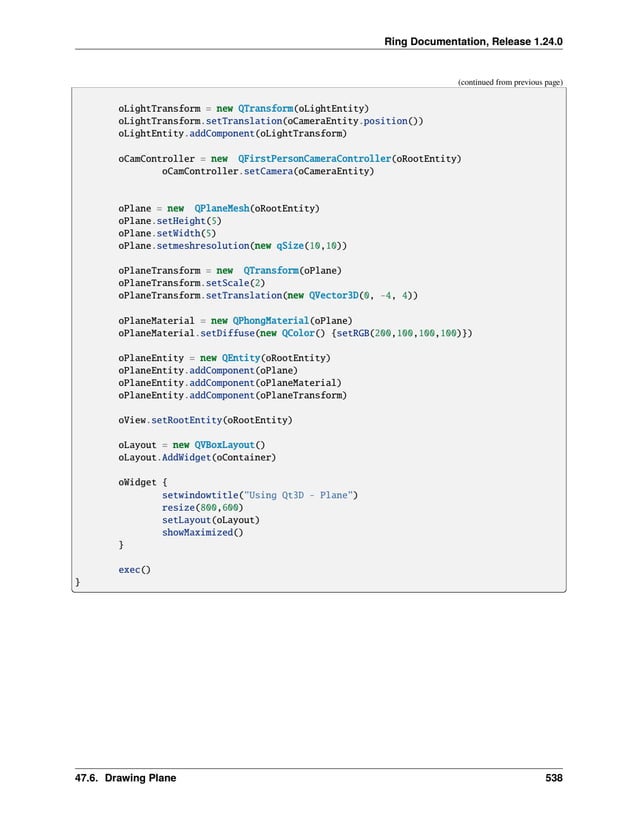
Task: Click the line 'oView.setRootEntity(oRootEntity)'
Action: [205, 420]
